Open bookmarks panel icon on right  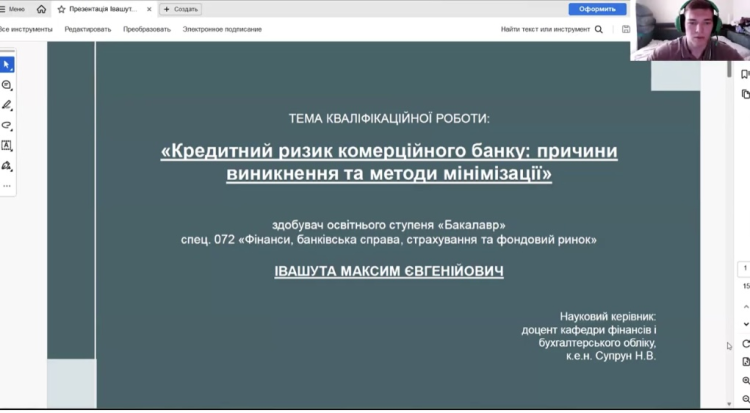click(x=745, y=74)
